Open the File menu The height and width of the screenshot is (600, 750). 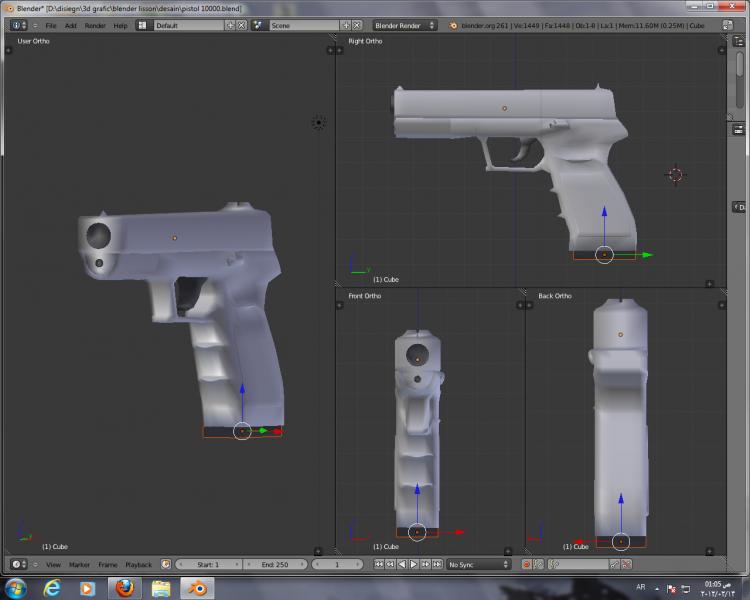coord(51,25)
